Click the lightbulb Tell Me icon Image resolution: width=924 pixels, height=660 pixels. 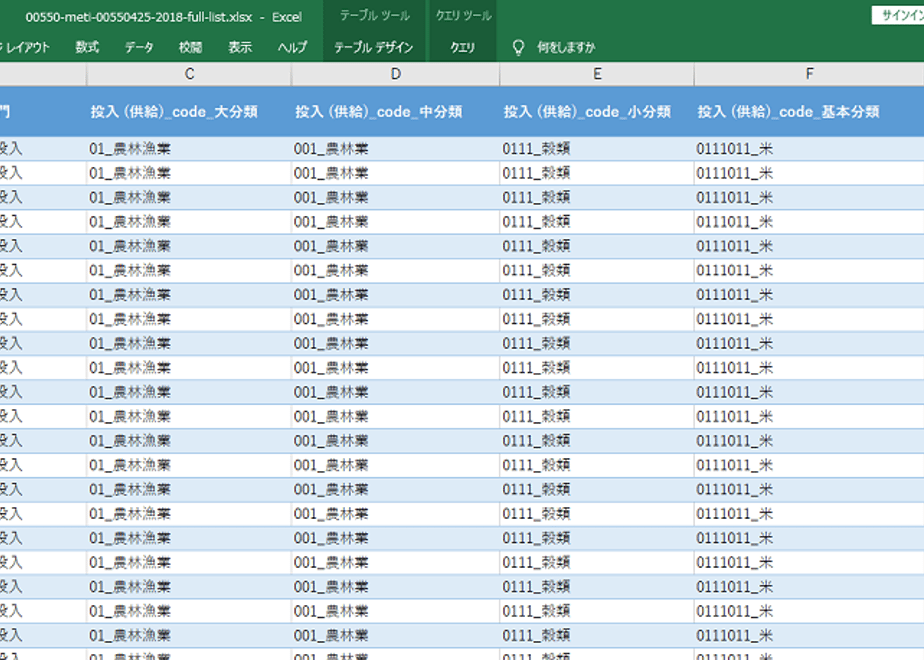coord(518,48)
